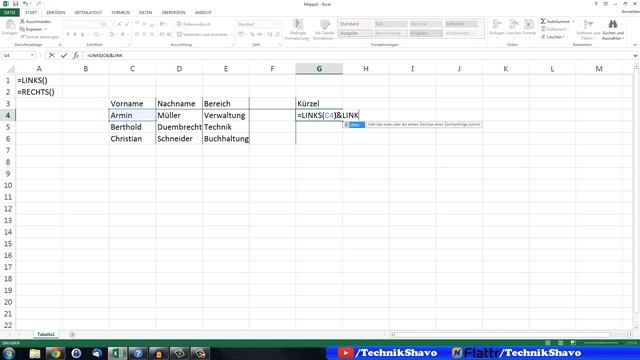The width and height of the screenshot is (640, 360).
Task: Click cell containing Müller
Action: point(179,115)
